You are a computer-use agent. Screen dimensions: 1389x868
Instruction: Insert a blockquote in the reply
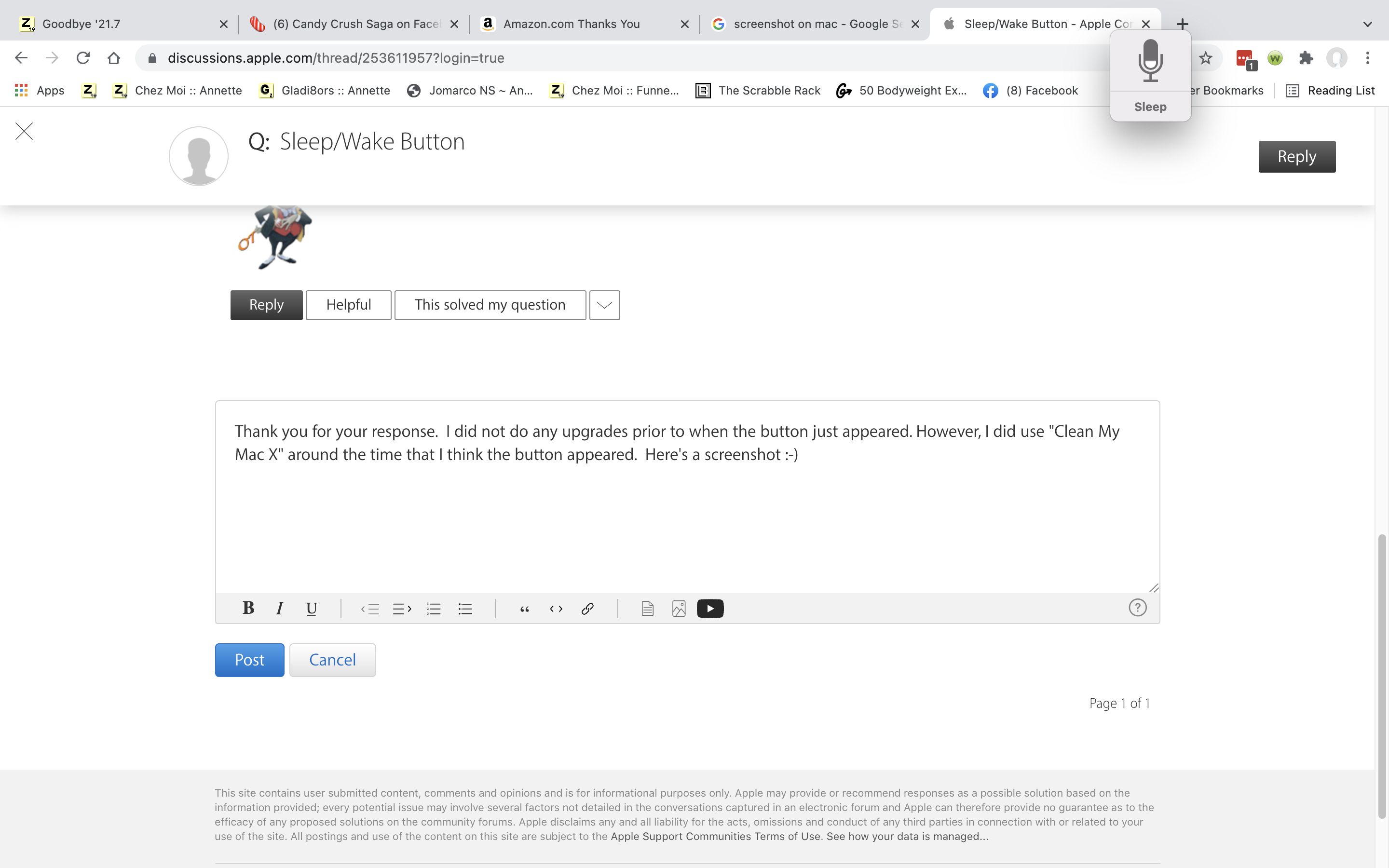tap(524, 609)
